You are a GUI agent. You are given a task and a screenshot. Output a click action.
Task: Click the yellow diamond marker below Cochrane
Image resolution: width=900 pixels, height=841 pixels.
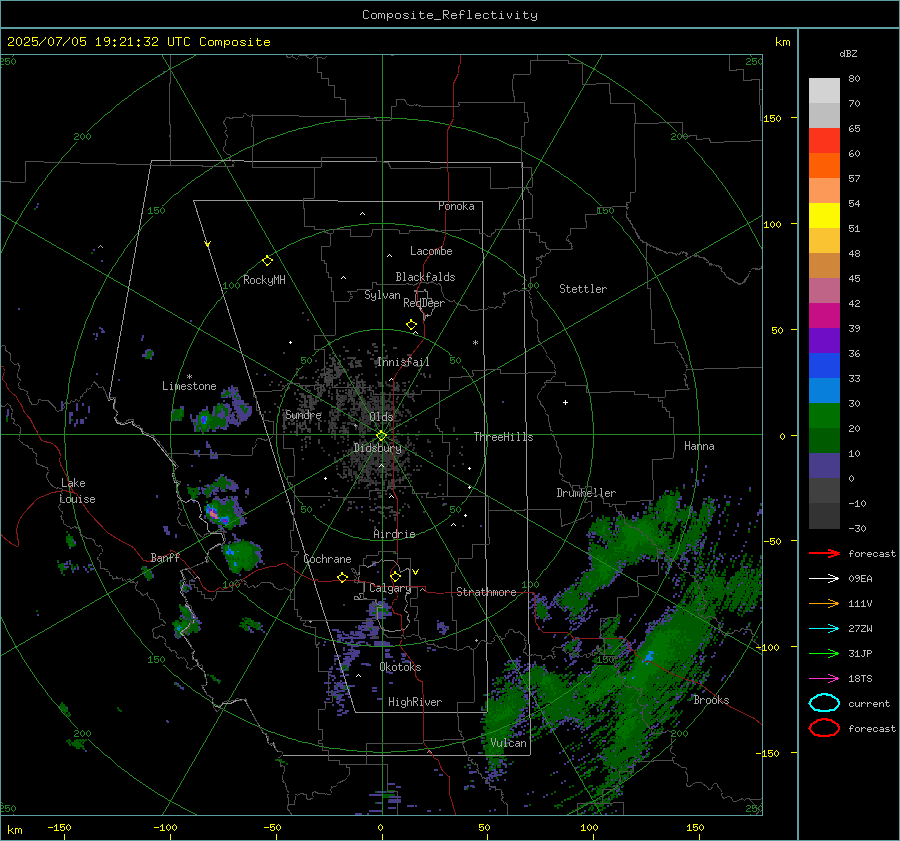coord(343,577)
